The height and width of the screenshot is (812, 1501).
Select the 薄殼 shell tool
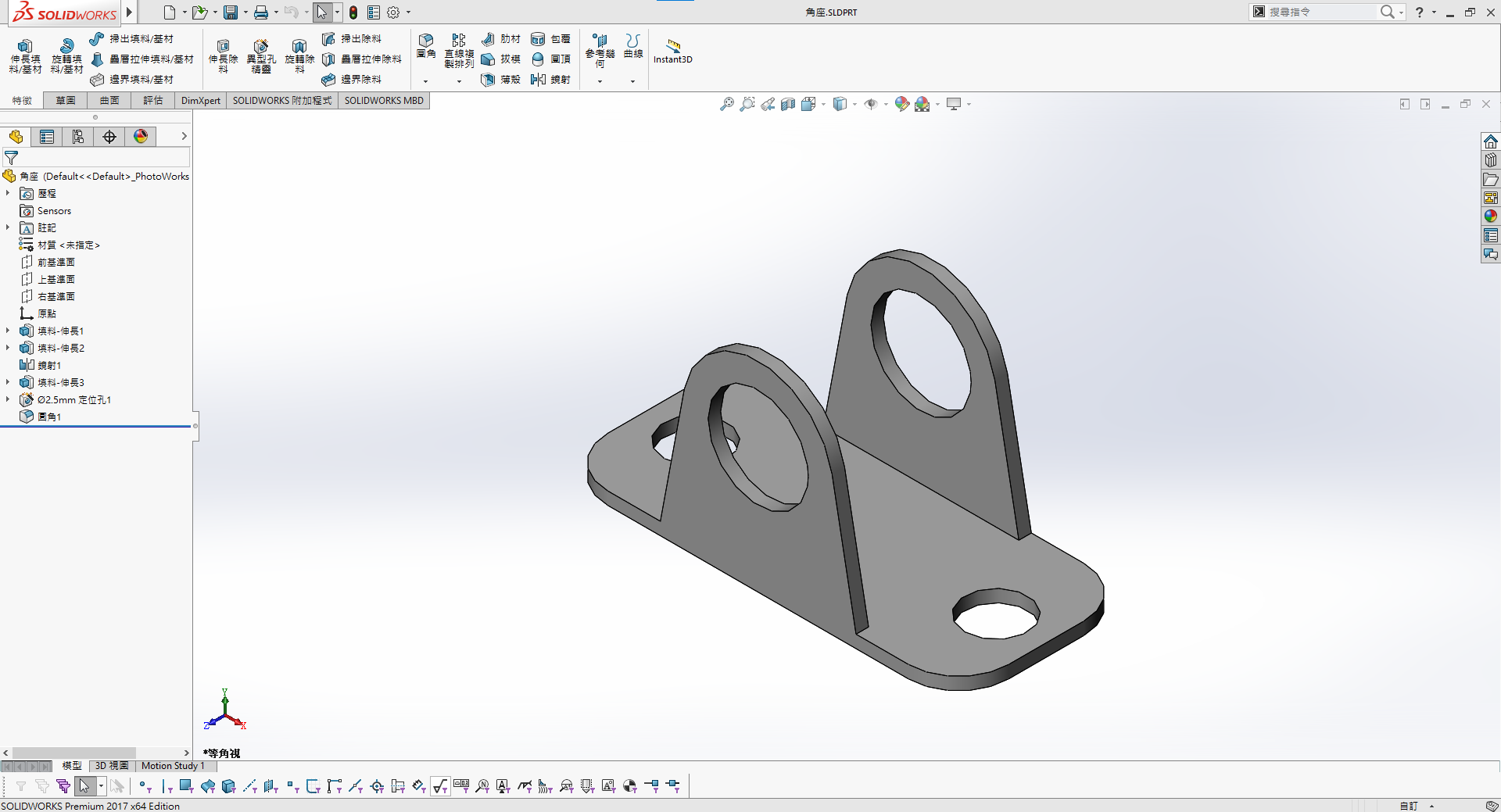[x=500, y=80]
